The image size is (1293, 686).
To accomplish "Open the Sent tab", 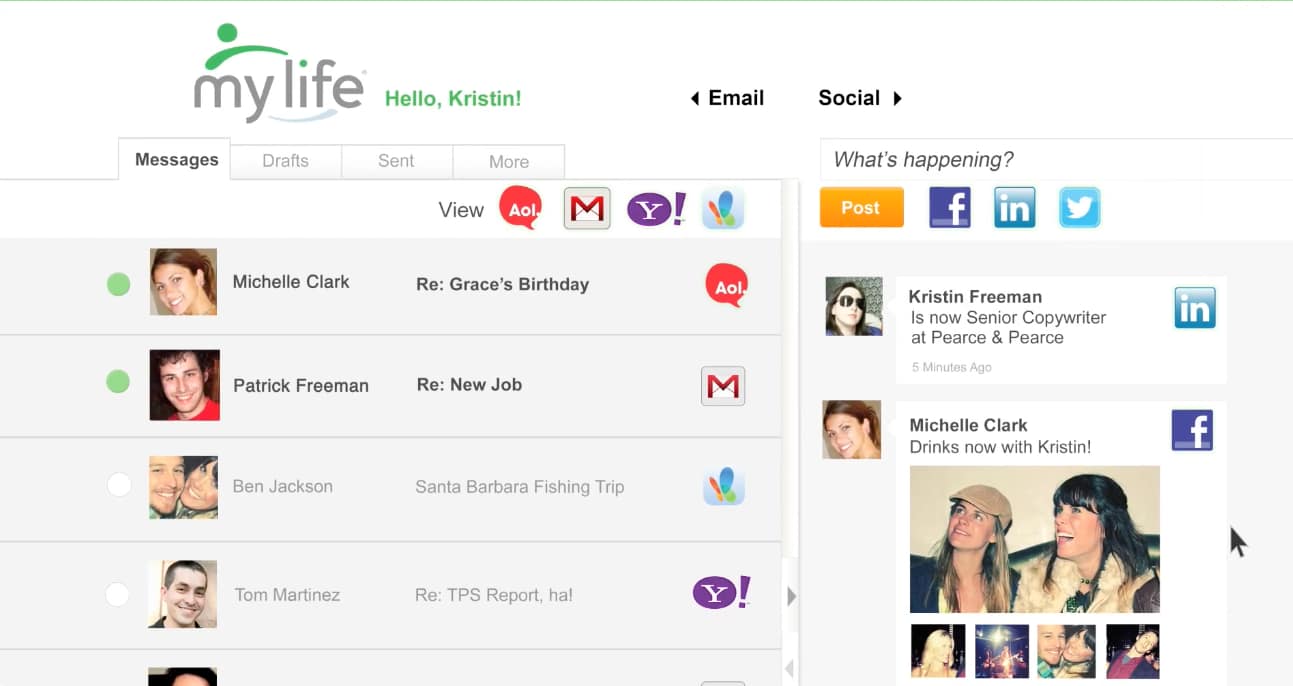I will pos(397,161).
